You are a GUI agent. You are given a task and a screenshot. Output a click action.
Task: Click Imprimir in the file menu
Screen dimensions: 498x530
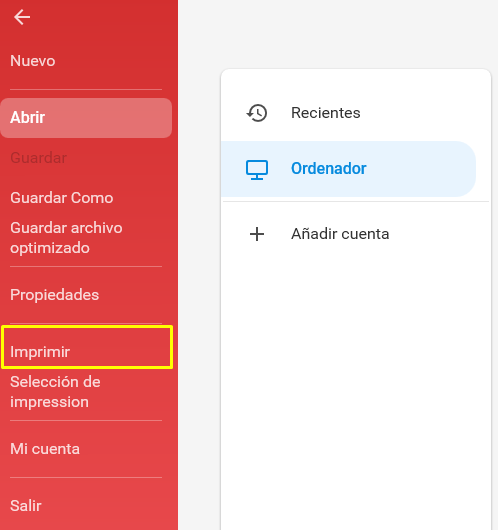coord(40,352)
